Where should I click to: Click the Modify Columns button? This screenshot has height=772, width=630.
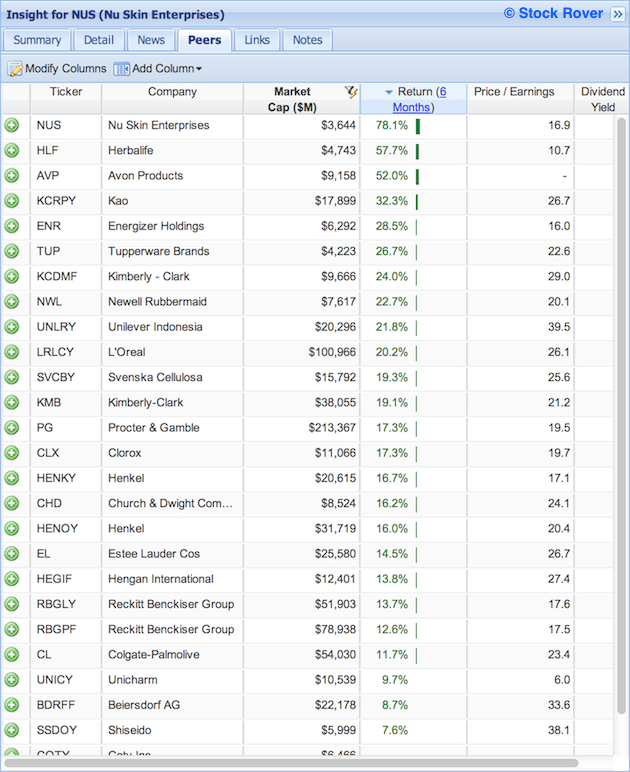57,68
